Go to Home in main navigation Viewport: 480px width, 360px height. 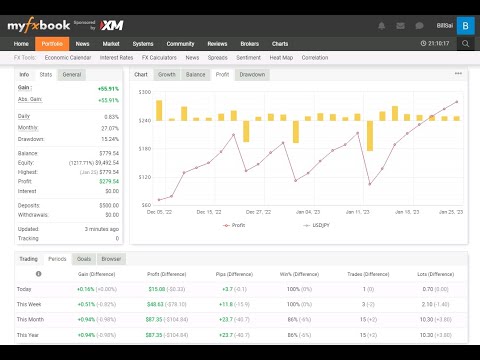(21, 44)
